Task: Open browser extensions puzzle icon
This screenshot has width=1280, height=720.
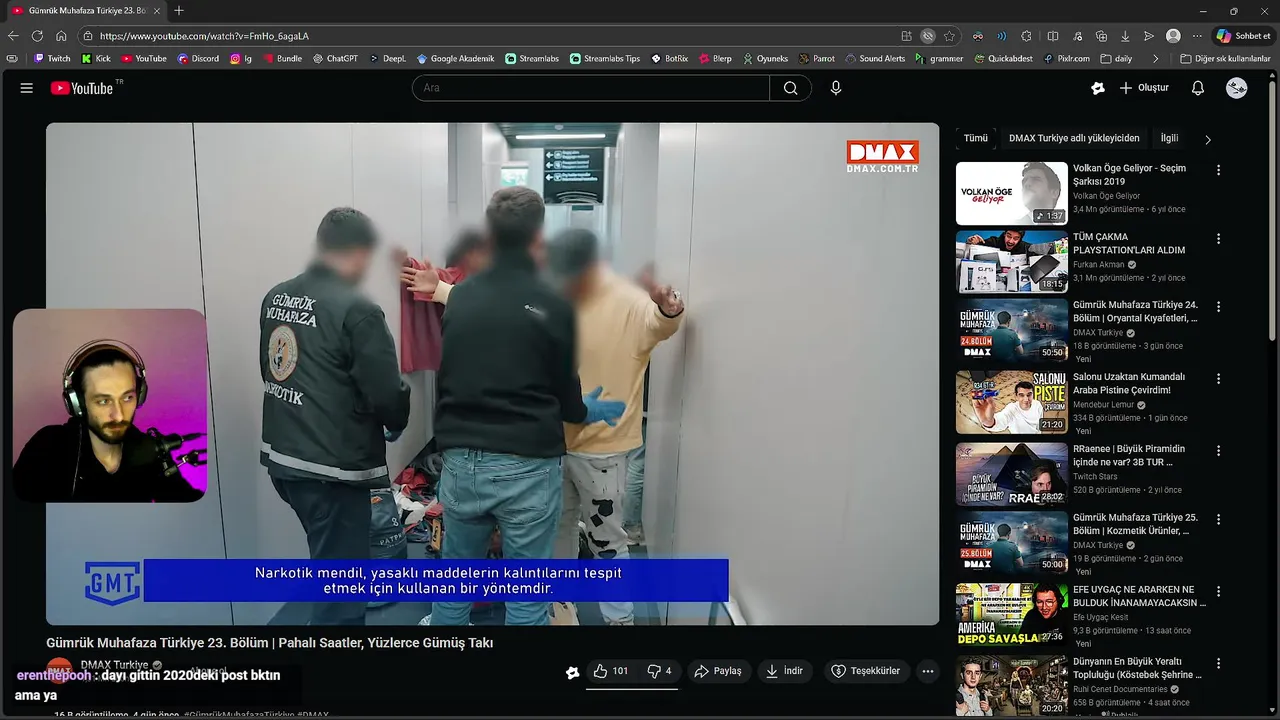Action: (1026, 36)
